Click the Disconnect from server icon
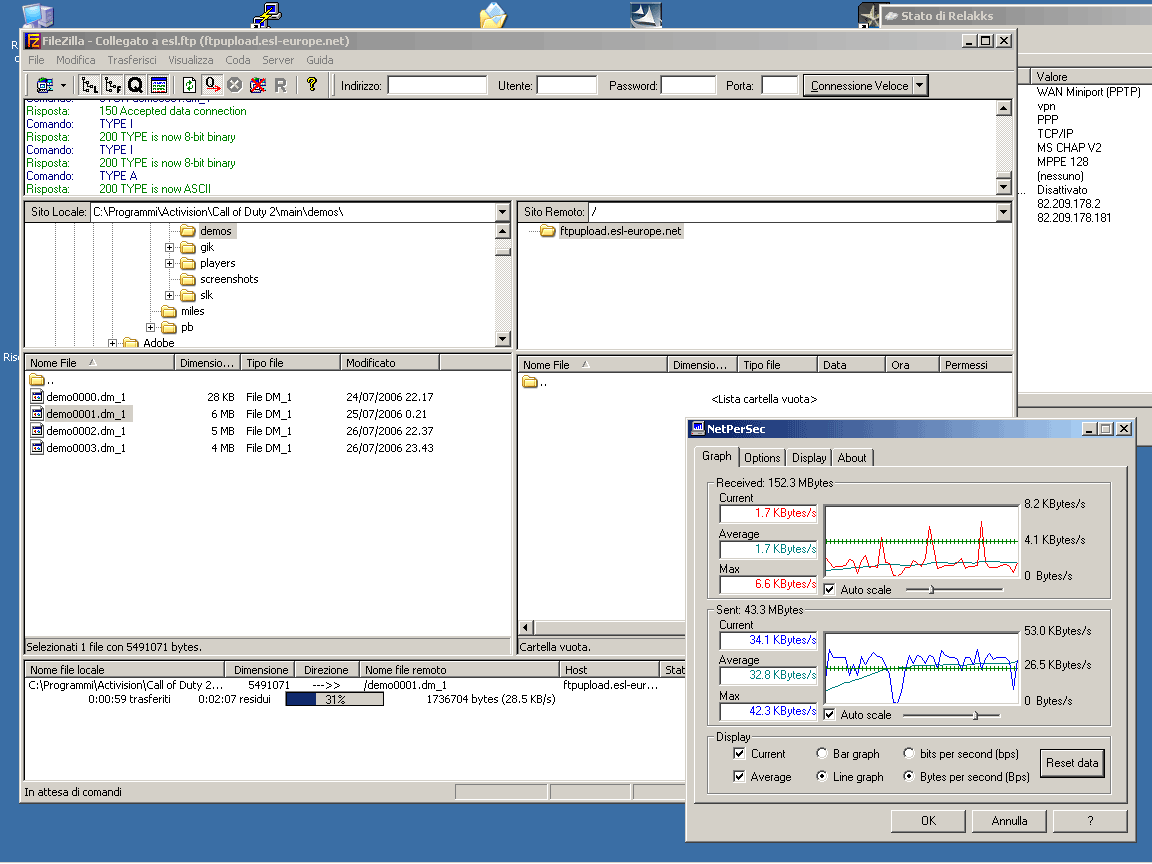Screen dimensions: 1152x864 (258, 85)
